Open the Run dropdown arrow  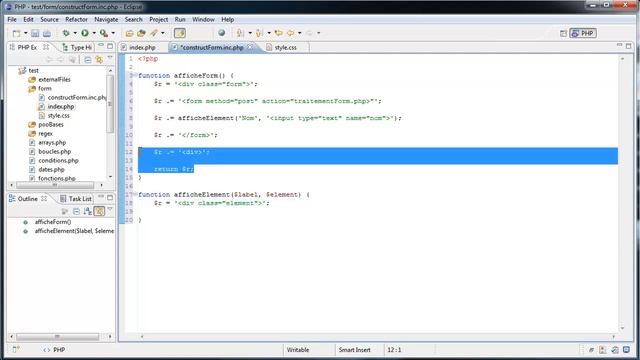pos(94,33)
